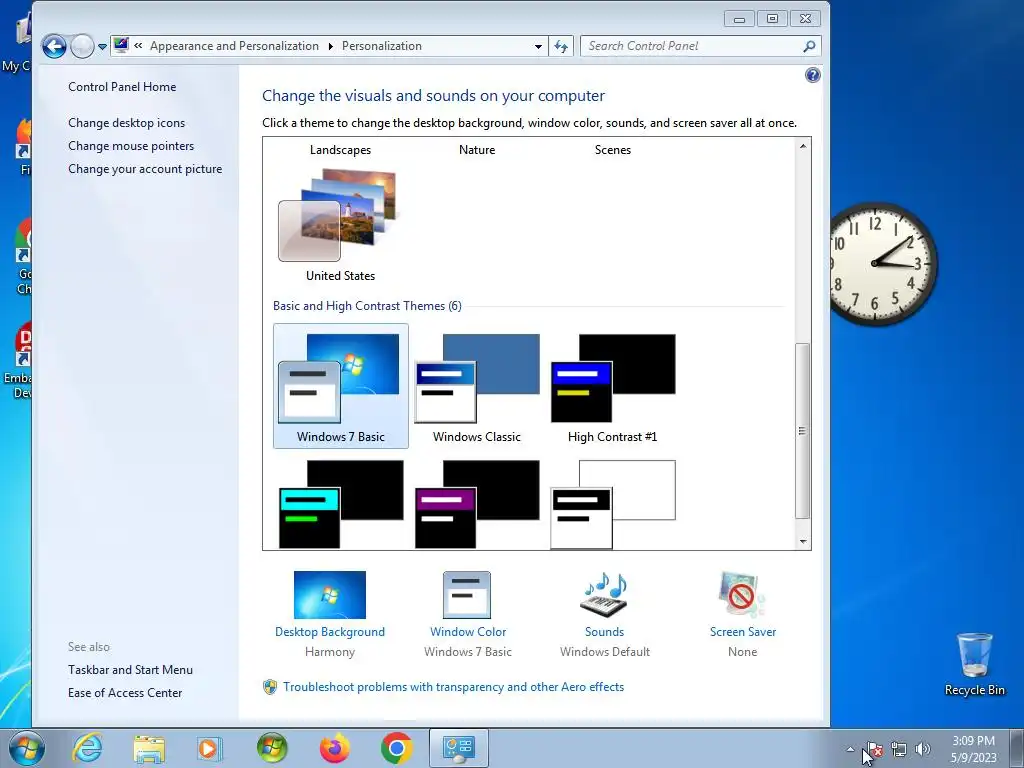The image size is (1024, 768).
Task: Open Taskbar and Start Menu link
Action: point(131,669)
